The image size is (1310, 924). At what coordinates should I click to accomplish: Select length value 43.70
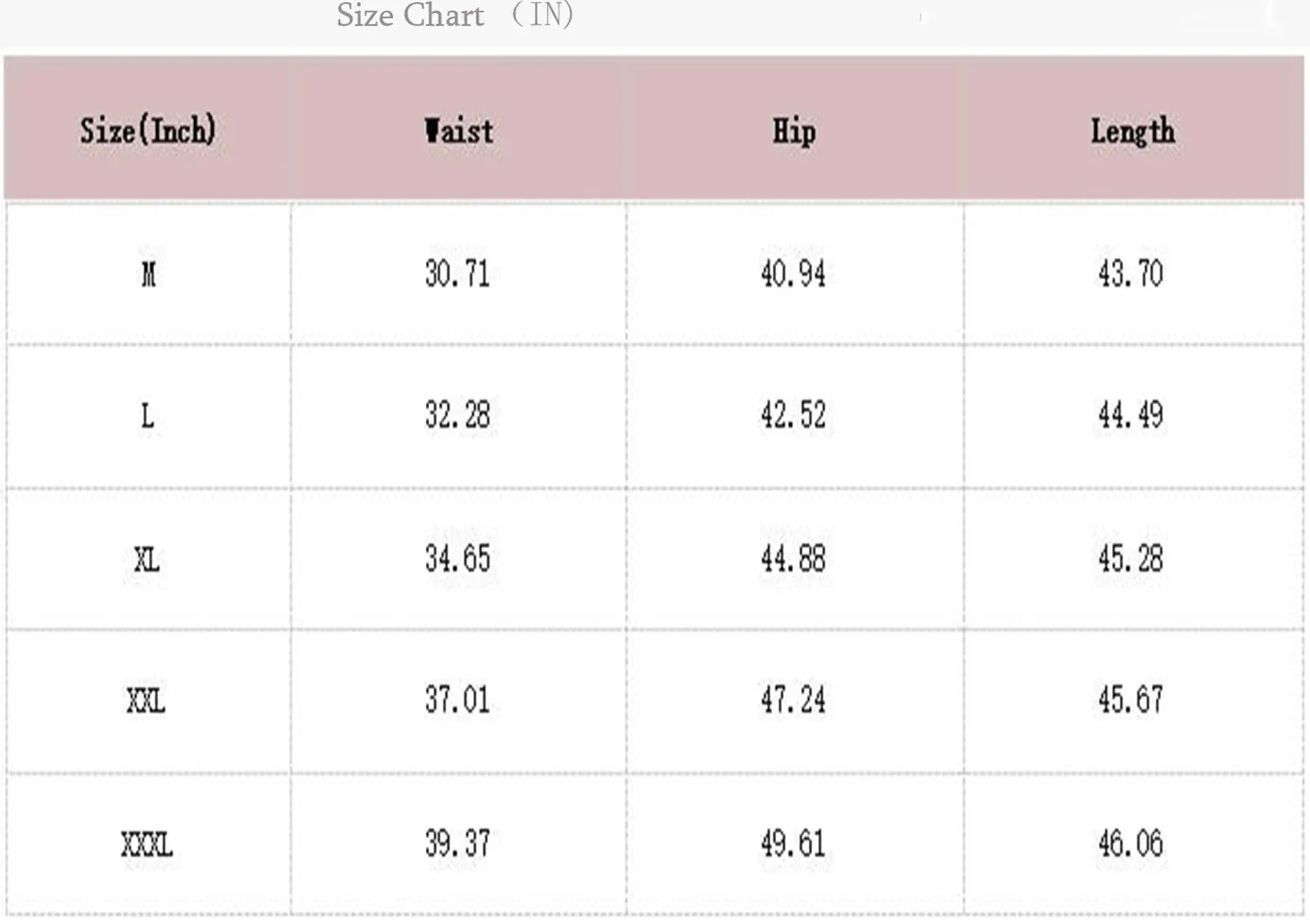click(1131, 273)
